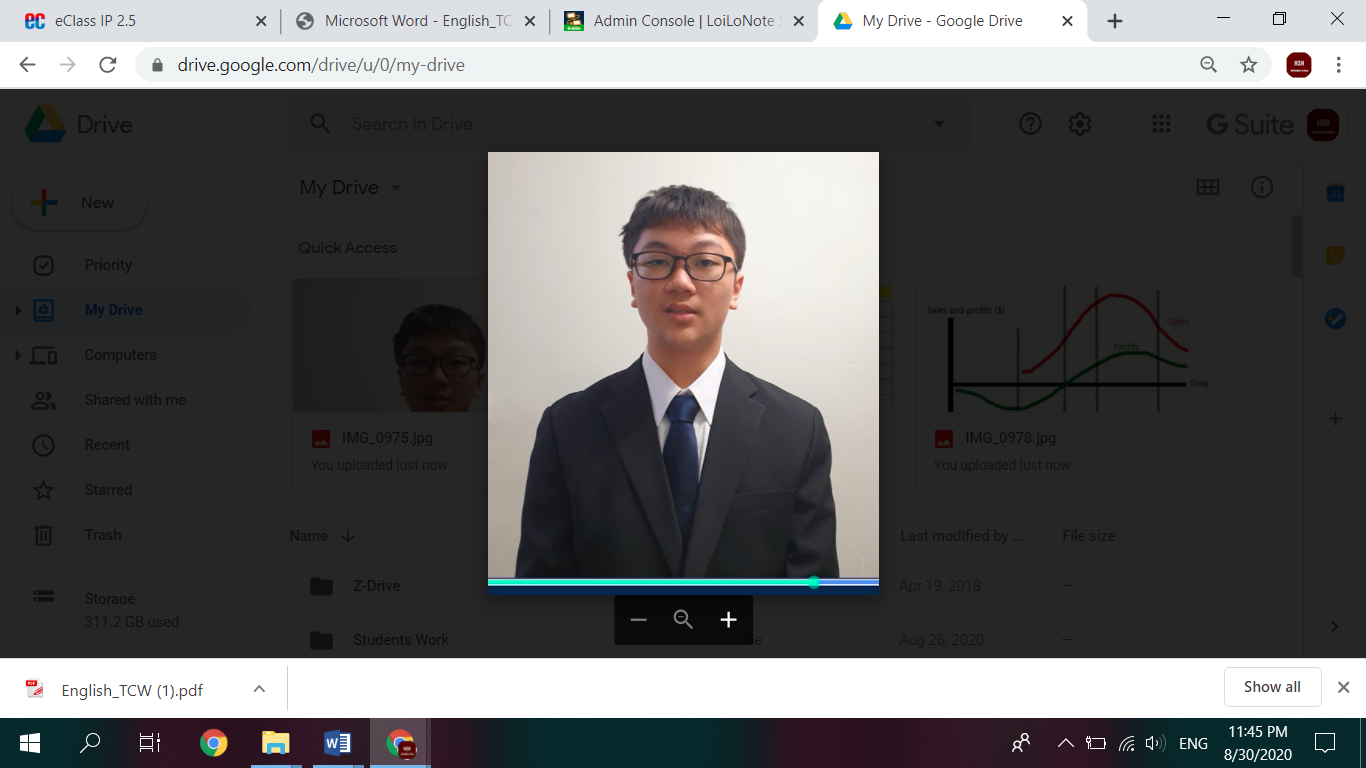Open My Drive title dropdown

(x=396, y=188)
